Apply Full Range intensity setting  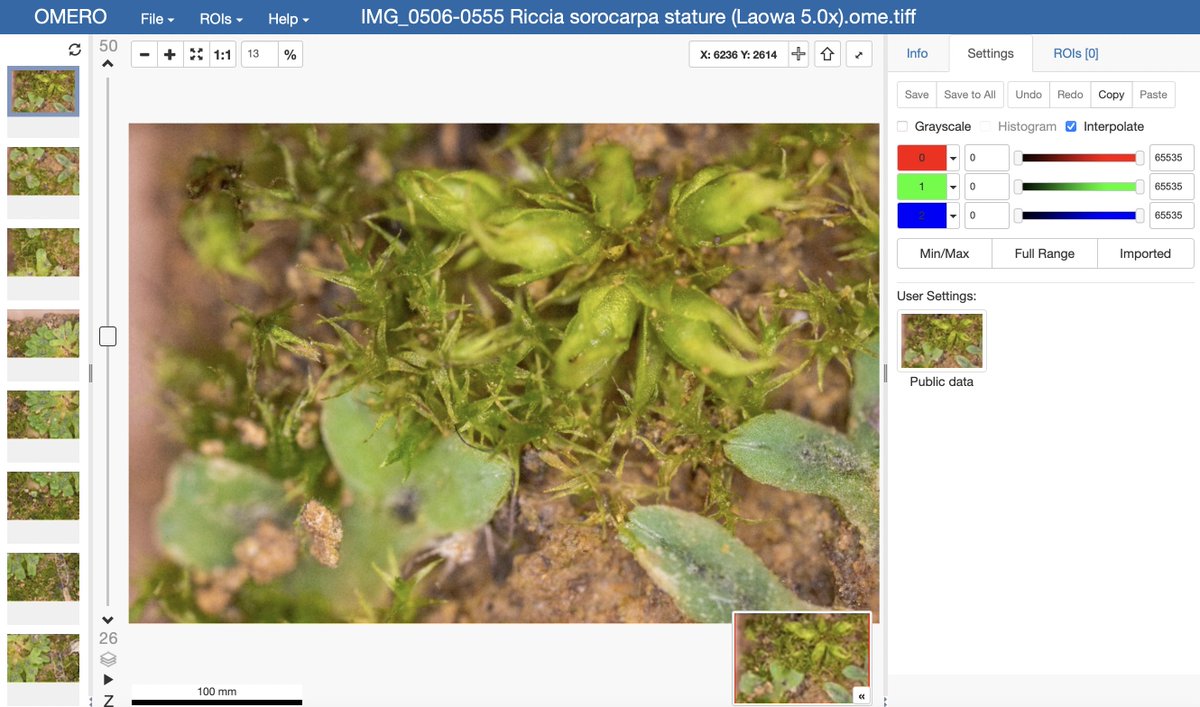coord(1044,253)
